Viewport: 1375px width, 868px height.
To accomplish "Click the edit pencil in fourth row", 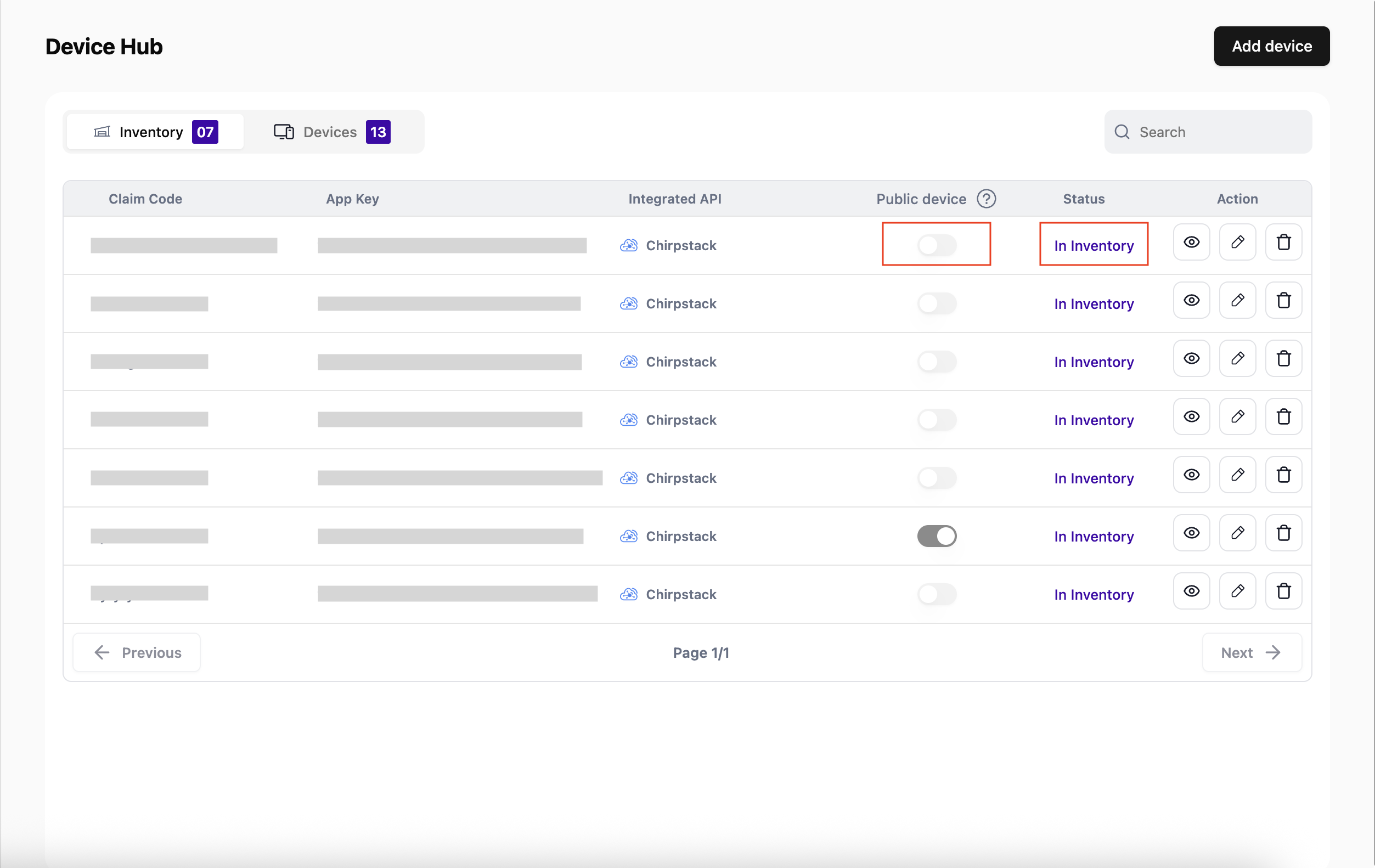I will 1237,416.
